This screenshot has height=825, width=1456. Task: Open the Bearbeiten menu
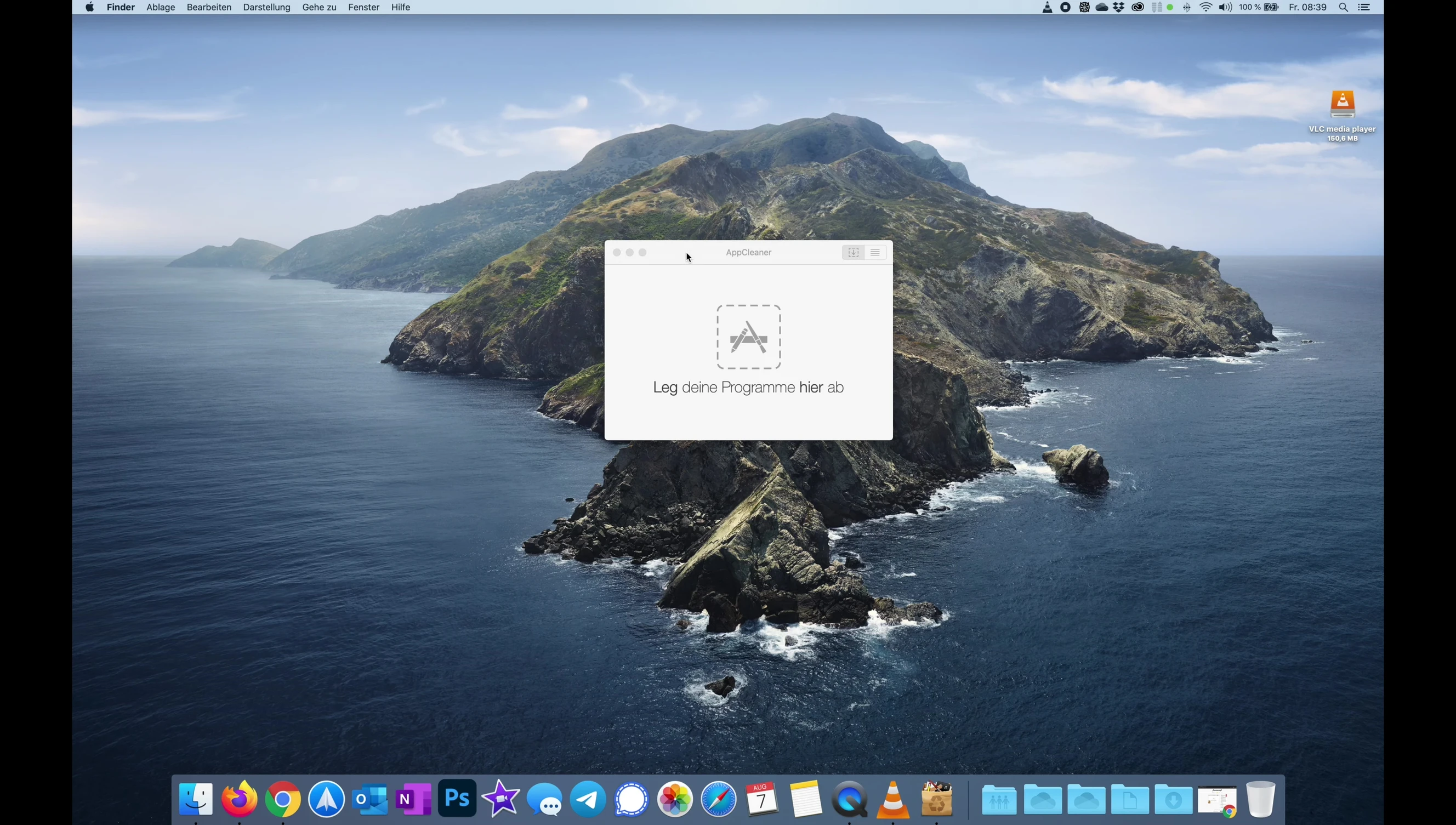click(x=209, y=7)
